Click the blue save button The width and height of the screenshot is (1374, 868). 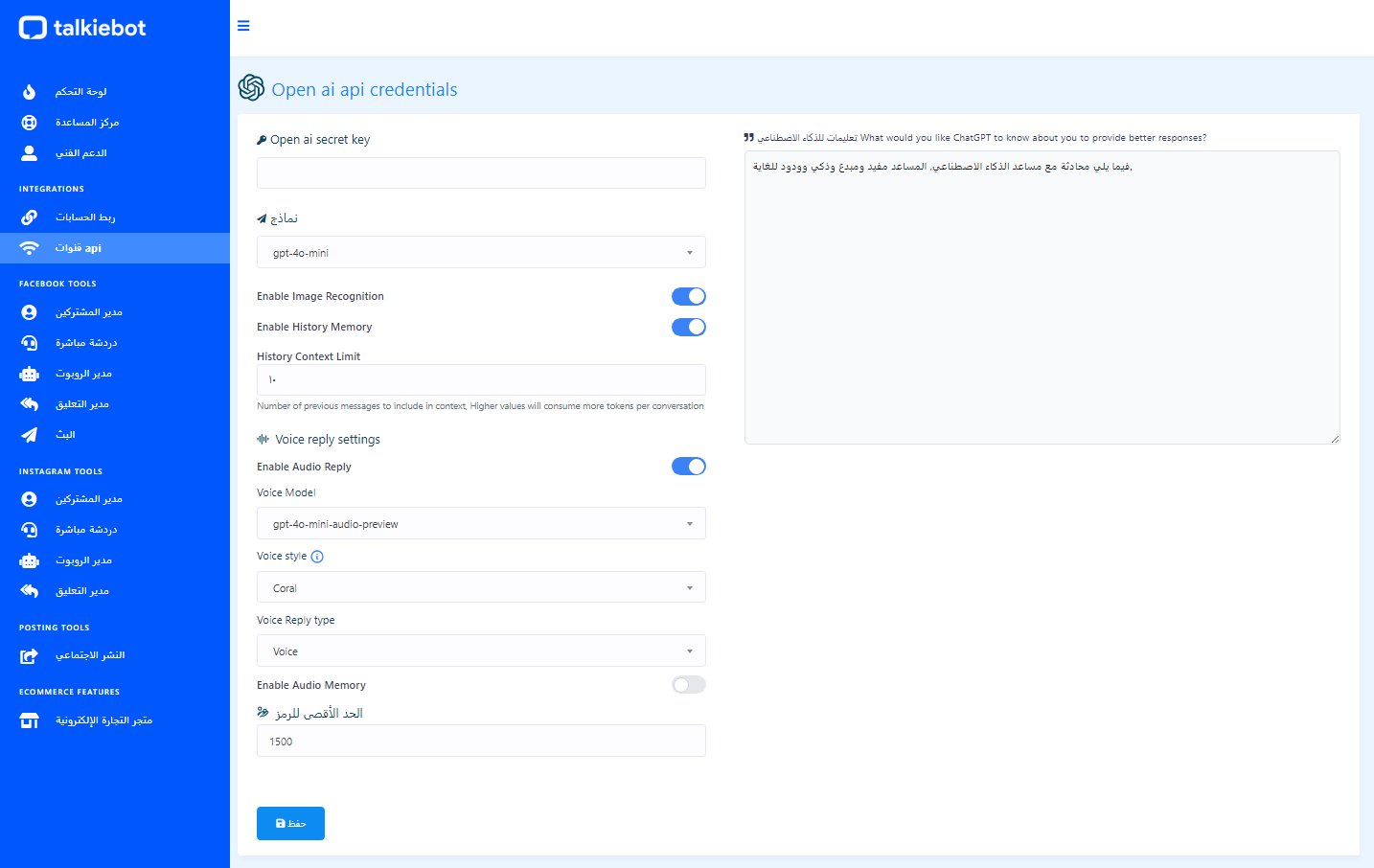[290, 823]
